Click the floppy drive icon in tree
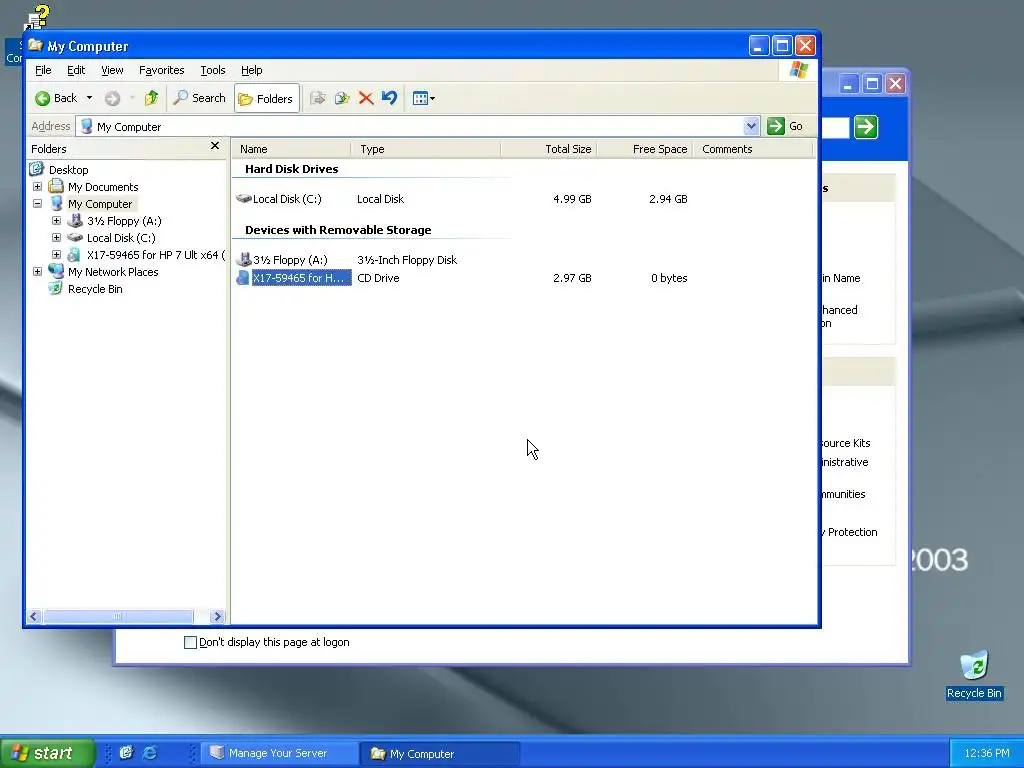This screenshot has height=768, width=1024. (x=75, y=221)
